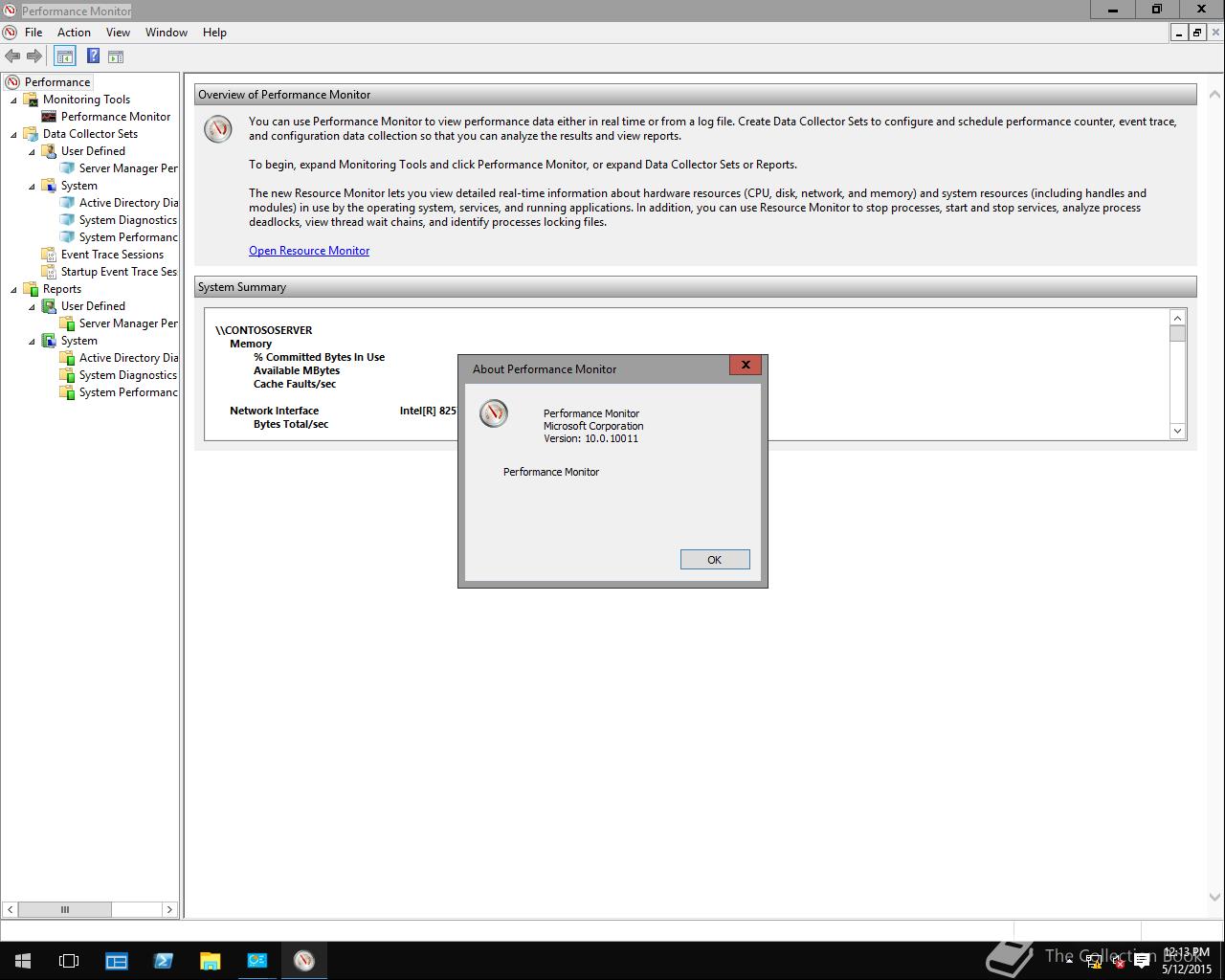The image size is (1225, 980).
Task: Click the console tree scroll left arrow
Action: click(10, 909)
